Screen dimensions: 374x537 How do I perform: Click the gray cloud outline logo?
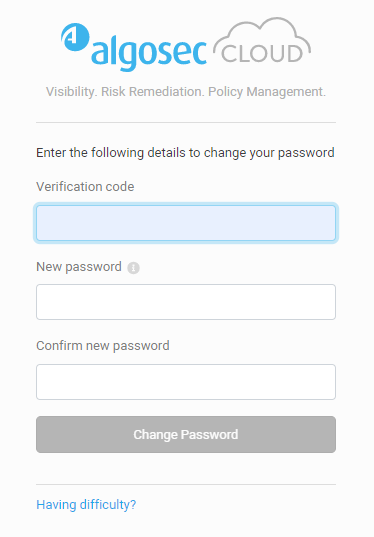263,41
